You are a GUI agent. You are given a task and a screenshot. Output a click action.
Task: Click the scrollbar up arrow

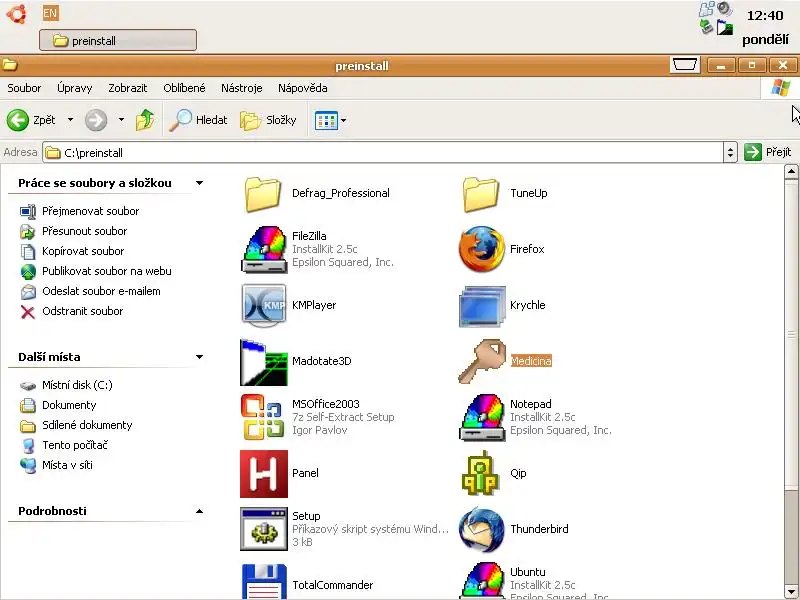point(791,172)
